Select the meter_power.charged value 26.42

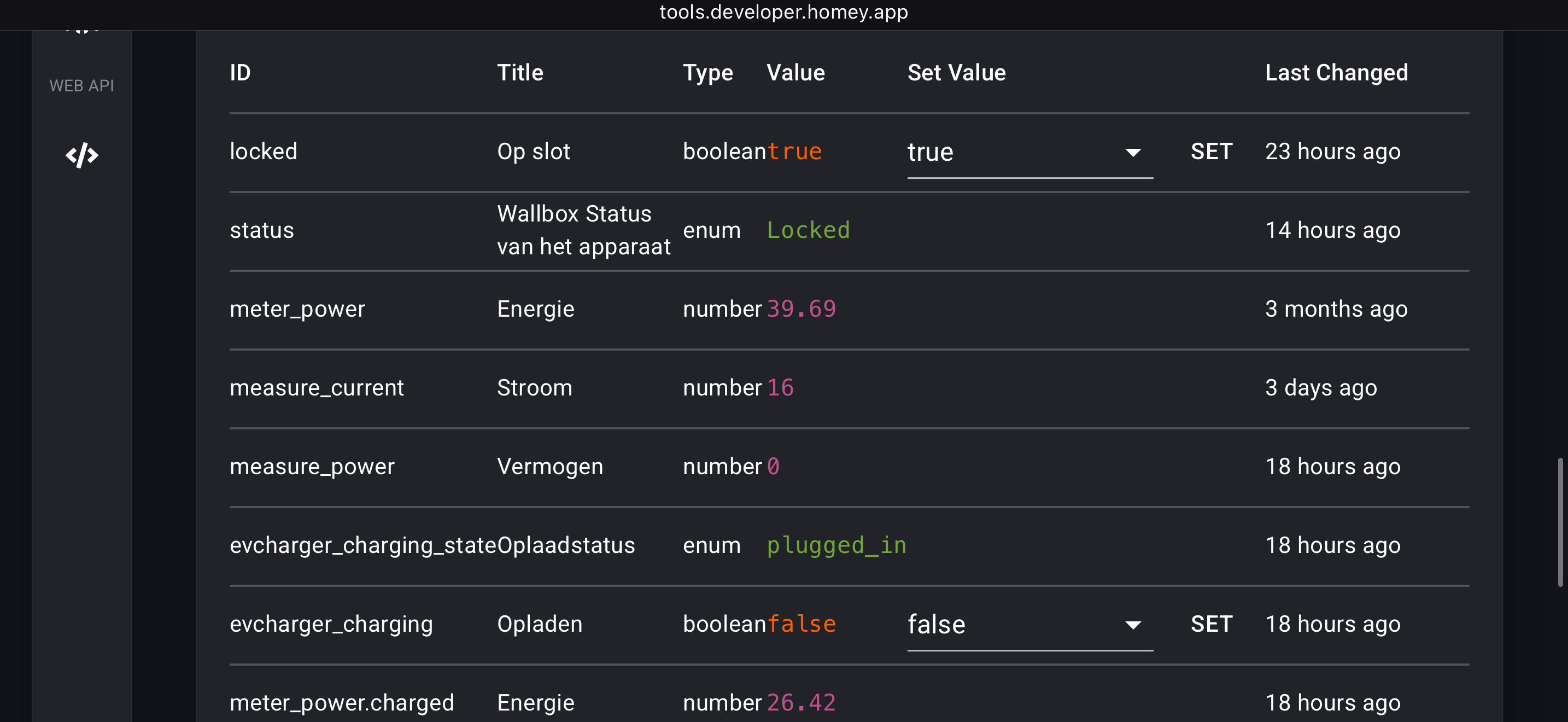pyautogui.click(x=801, y=703)
